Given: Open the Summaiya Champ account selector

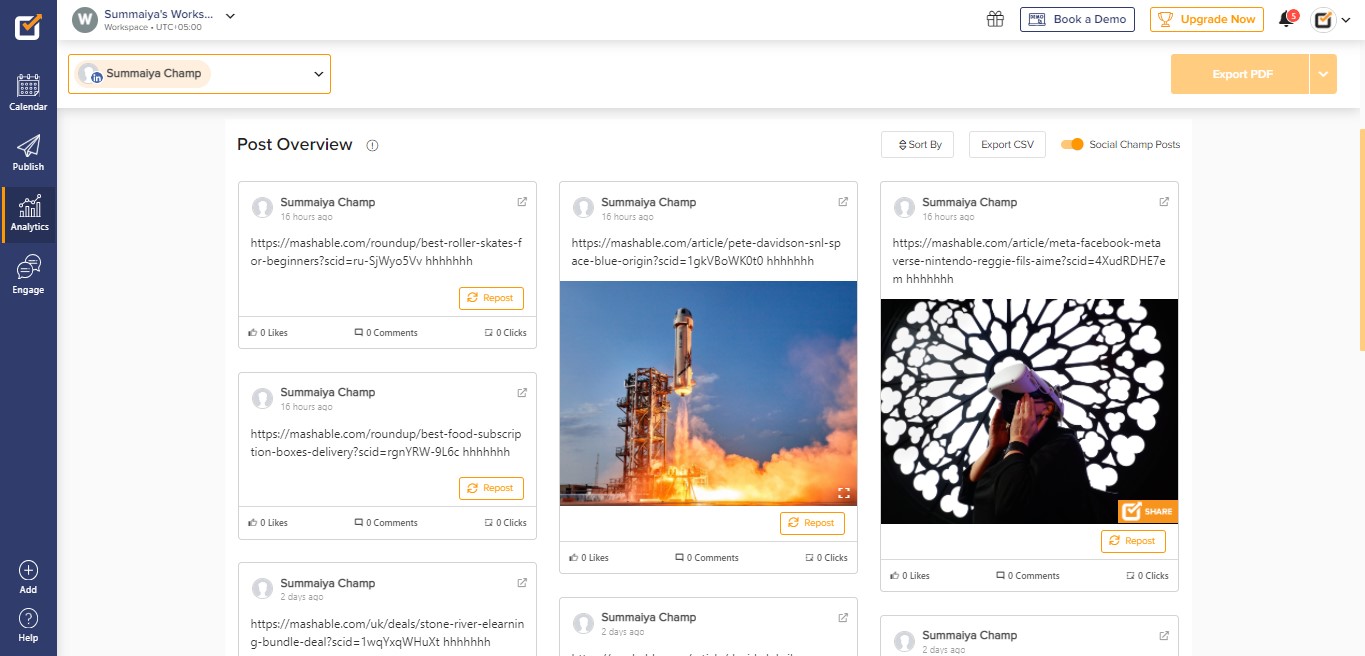Looking at the screenshot, I should pyautogui.click(x=199, y=74).
